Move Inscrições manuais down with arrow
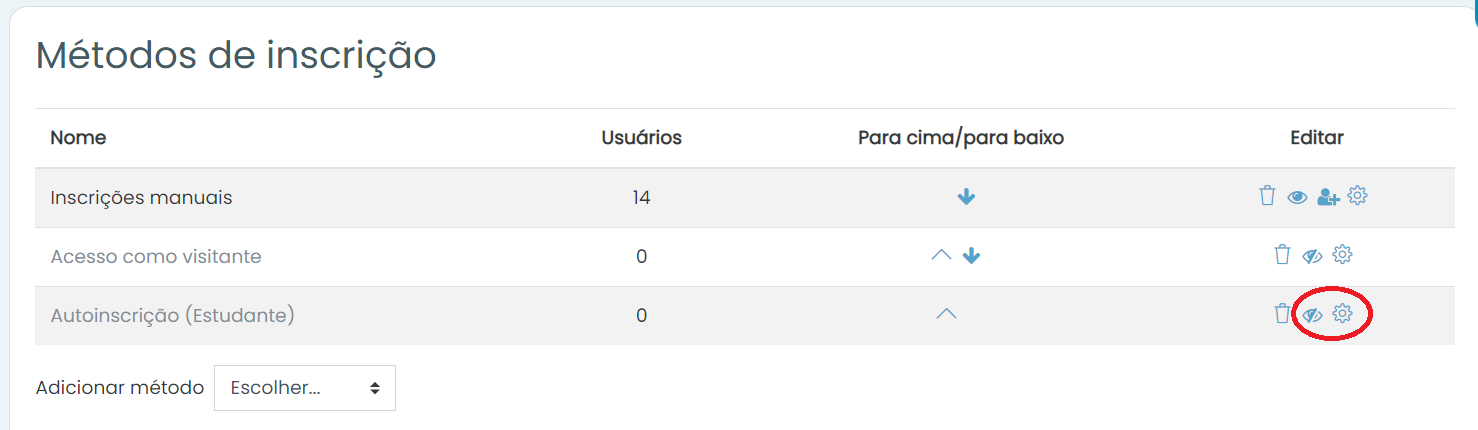1478x430 pixels. (966, 198)
